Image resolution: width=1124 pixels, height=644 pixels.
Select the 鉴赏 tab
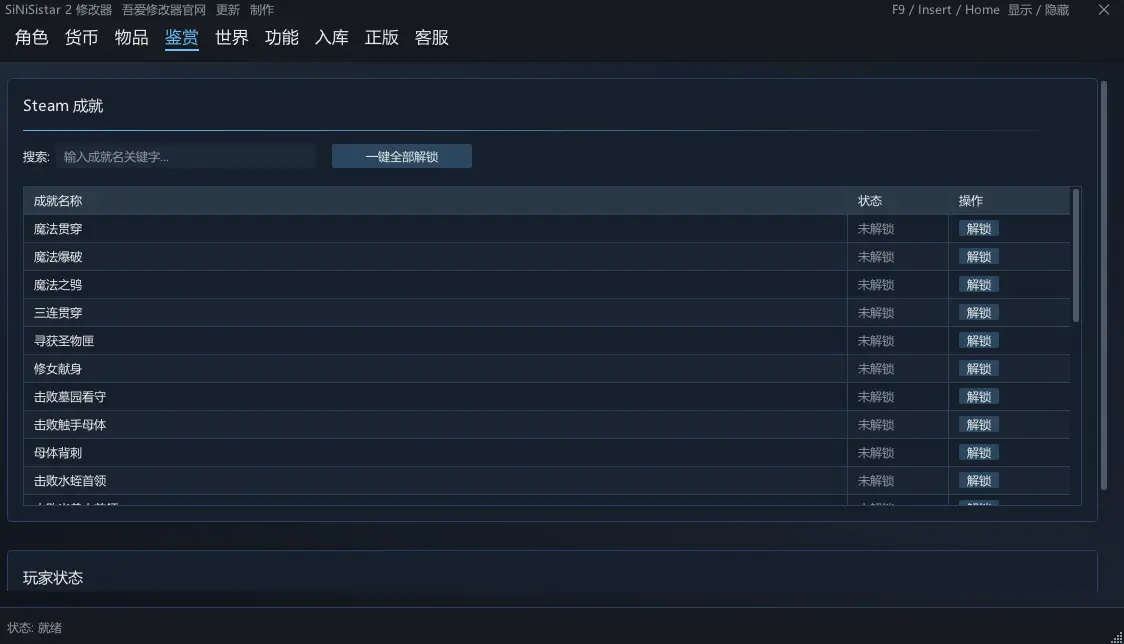click(181, 37)
